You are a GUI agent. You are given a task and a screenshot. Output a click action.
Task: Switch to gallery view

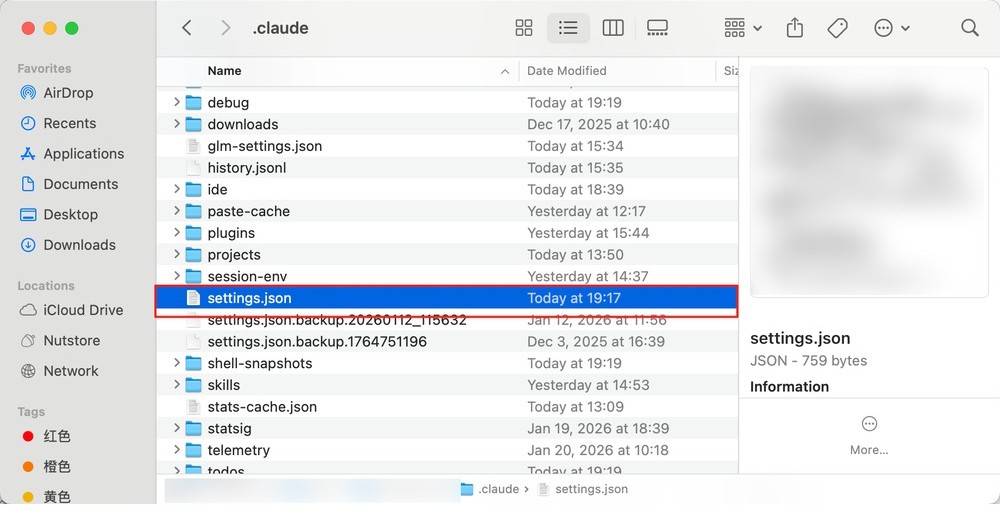[657, 28]
